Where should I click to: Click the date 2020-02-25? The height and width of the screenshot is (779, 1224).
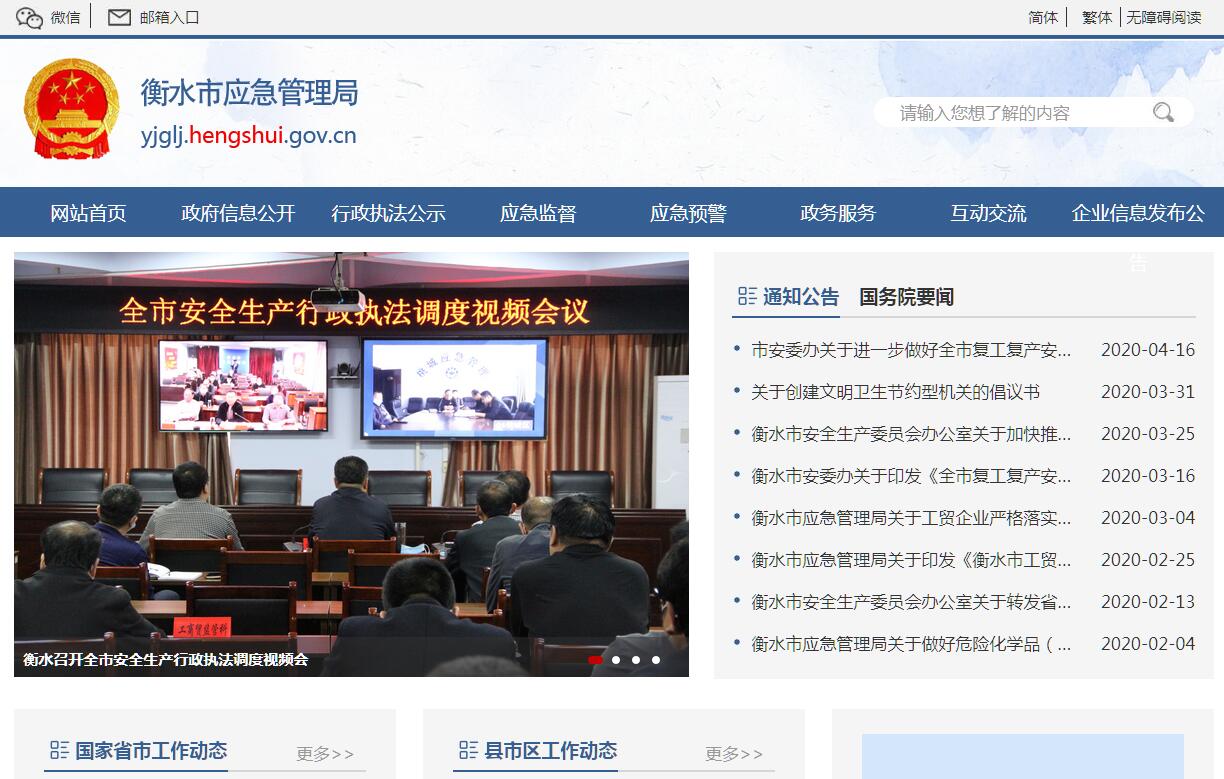(1148, 560)
